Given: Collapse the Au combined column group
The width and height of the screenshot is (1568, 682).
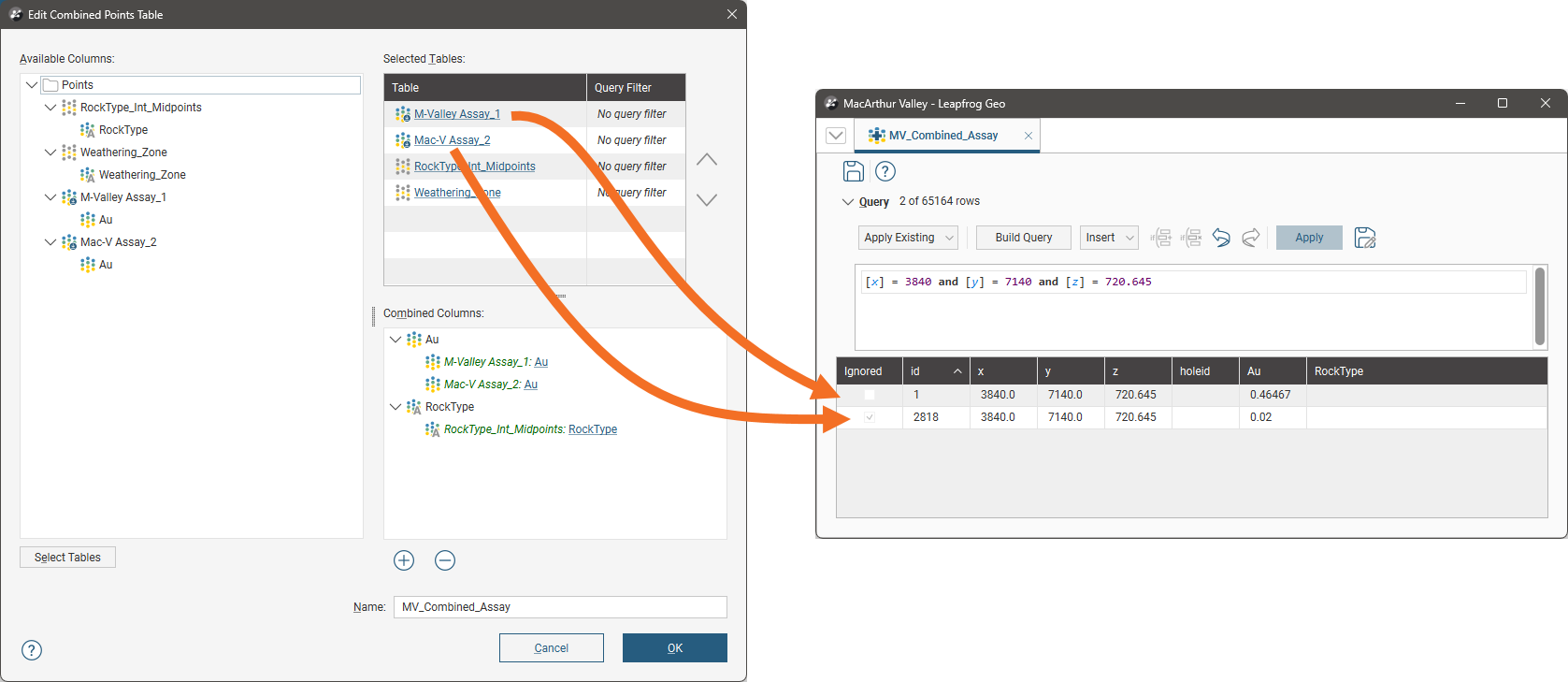Looking at the screenshot, I should coord(396,340).
